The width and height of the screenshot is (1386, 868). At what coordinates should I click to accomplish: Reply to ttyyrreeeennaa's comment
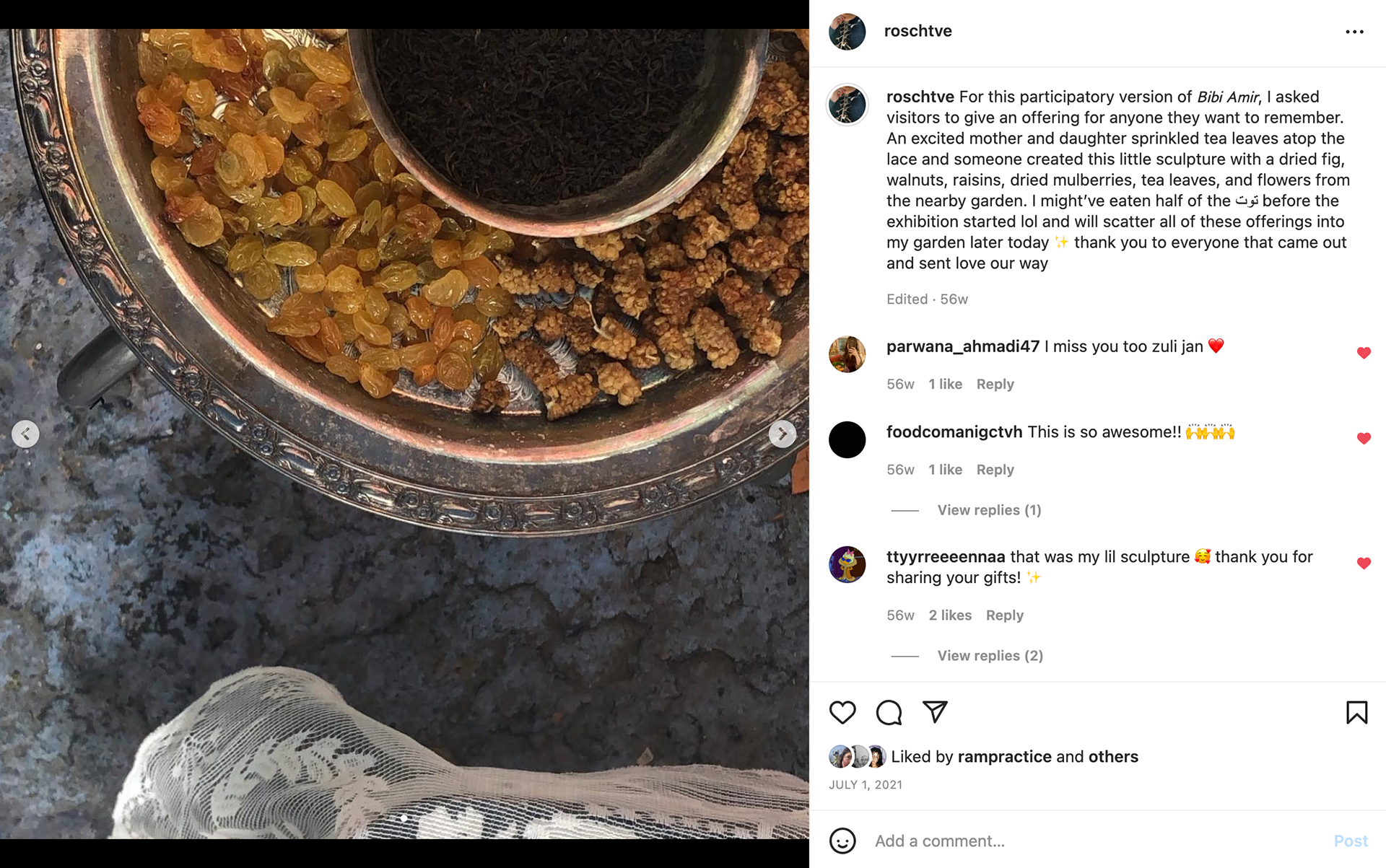pyautogui.click(x=1004, y=615)
